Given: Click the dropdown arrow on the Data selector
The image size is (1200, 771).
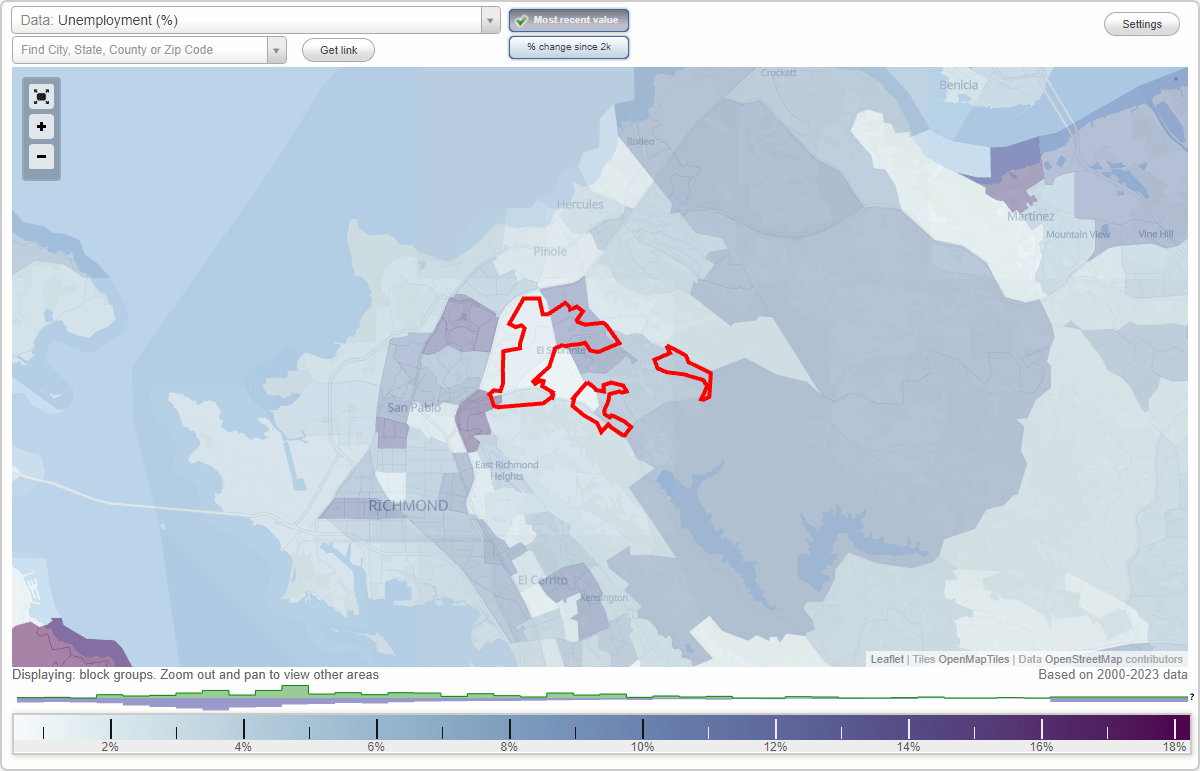Looking at the screenshot, I should pyautogui.click(x=489, y=20).
